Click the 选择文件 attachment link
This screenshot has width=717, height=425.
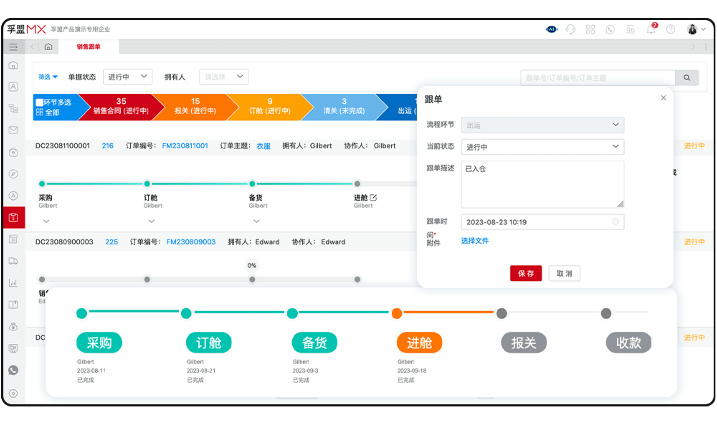475,241
